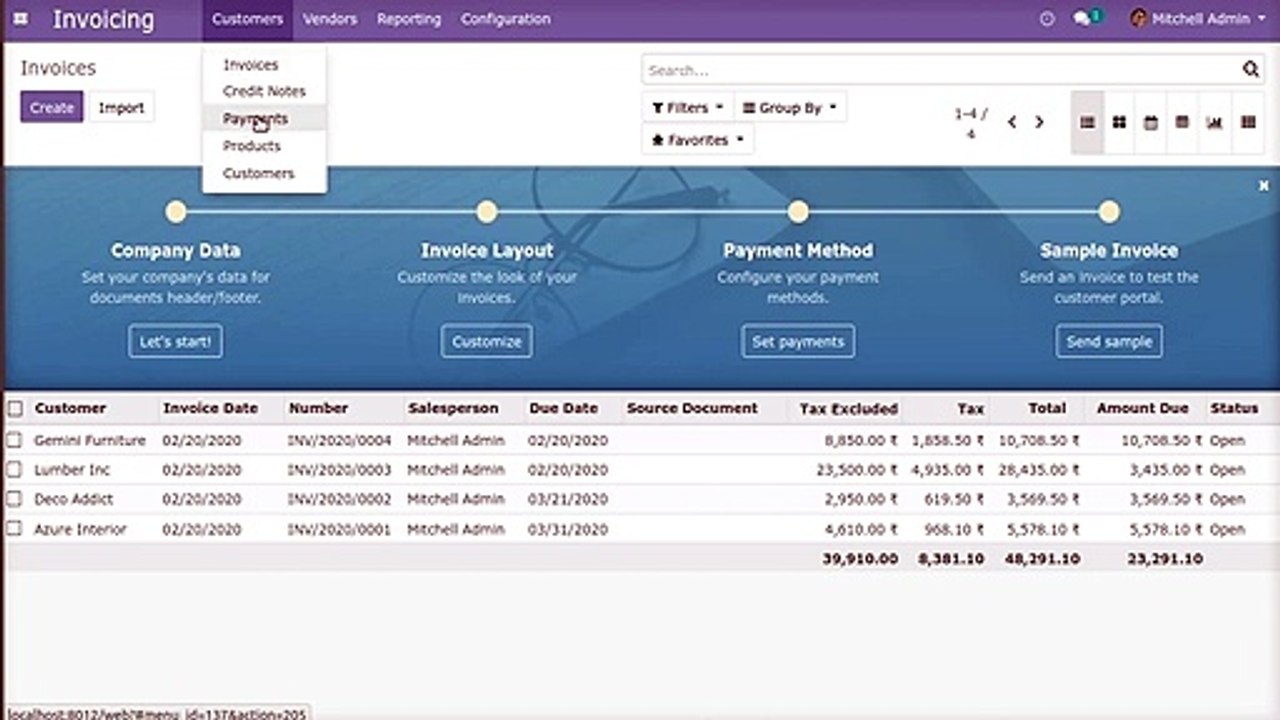Viewport: 1280px width, 720px height.
Task: Sort by Source Document column header
Action: [692, 408]
